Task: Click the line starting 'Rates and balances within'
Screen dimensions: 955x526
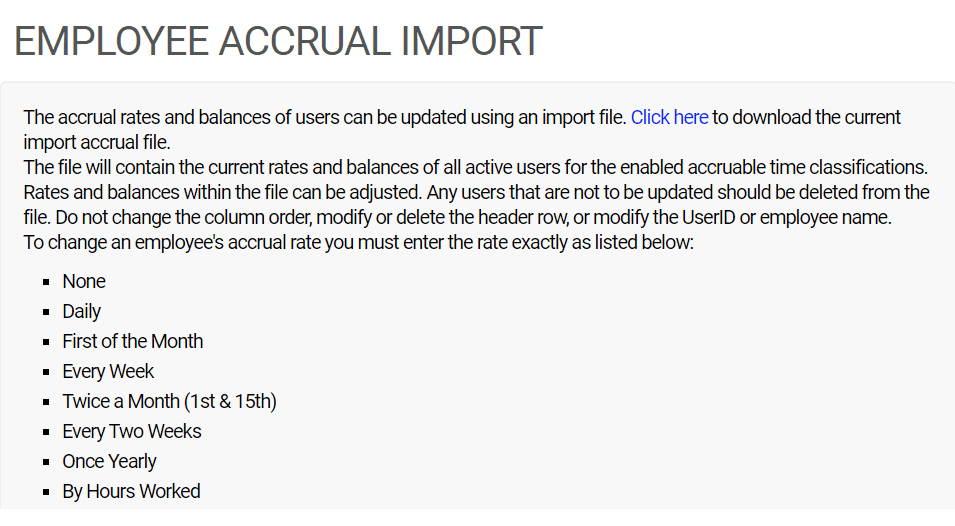Action: [x=476, y=192]
